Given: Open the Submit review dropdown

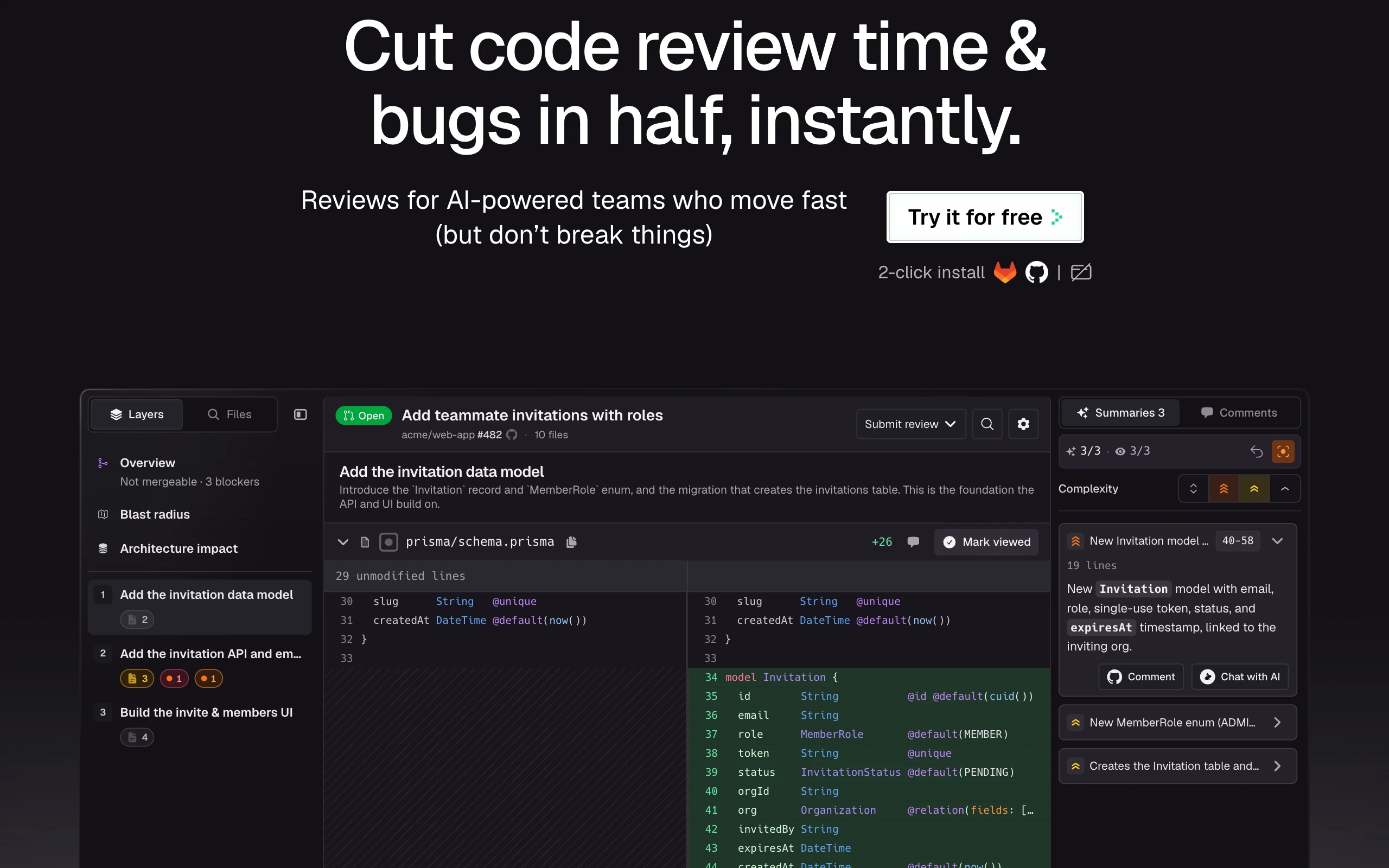Looking at the screenshot, I should click(910, 424).
